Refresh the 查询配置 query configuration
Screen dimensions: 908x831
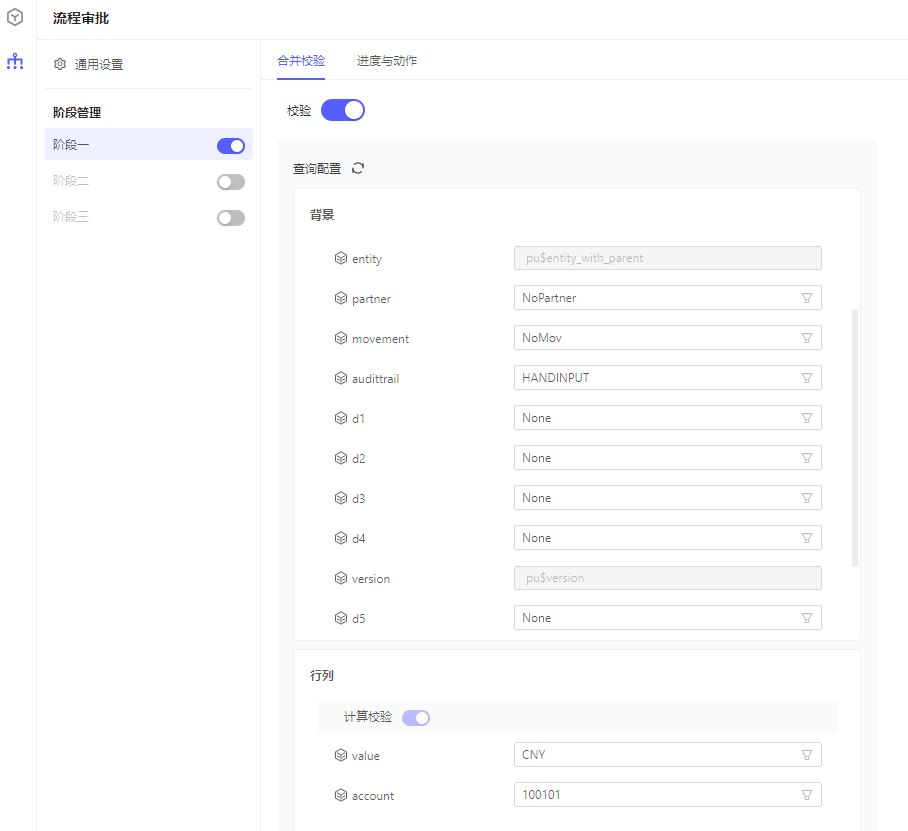point(358,168)
